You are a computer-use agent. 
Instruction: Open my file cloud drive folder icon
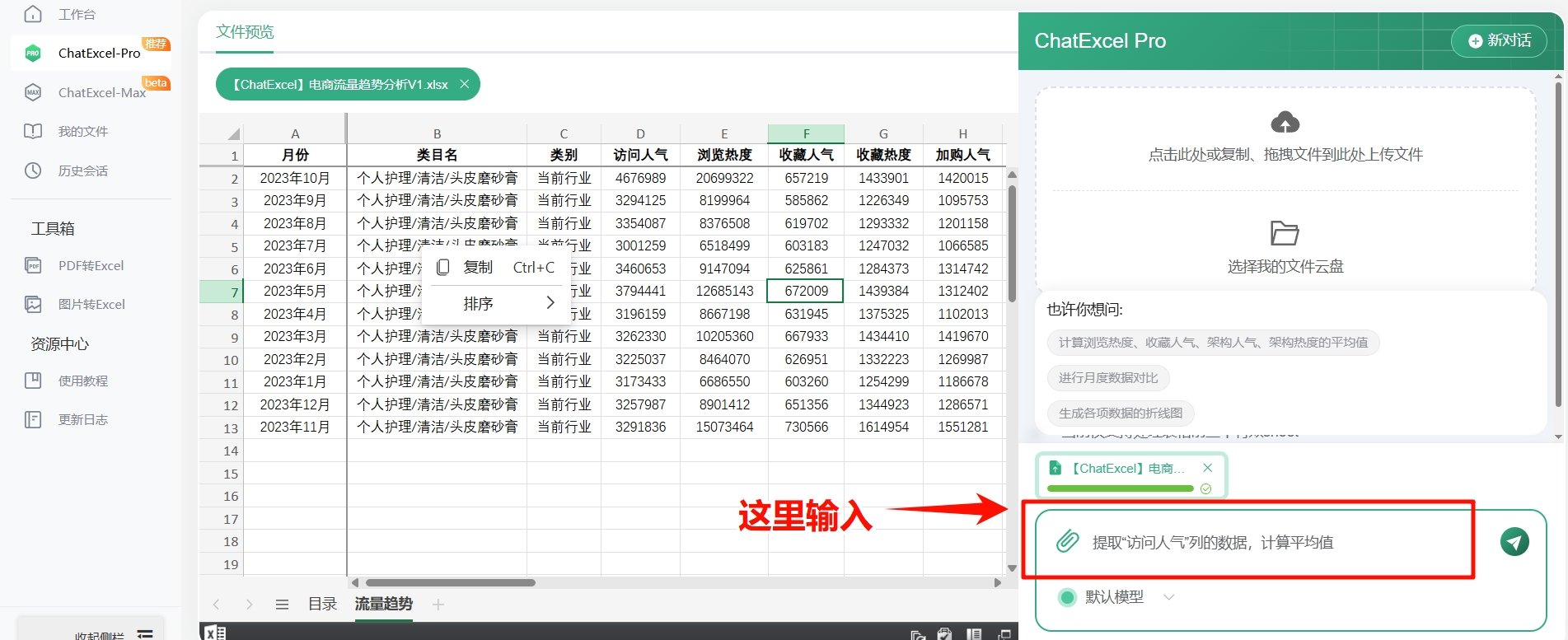1284,233
